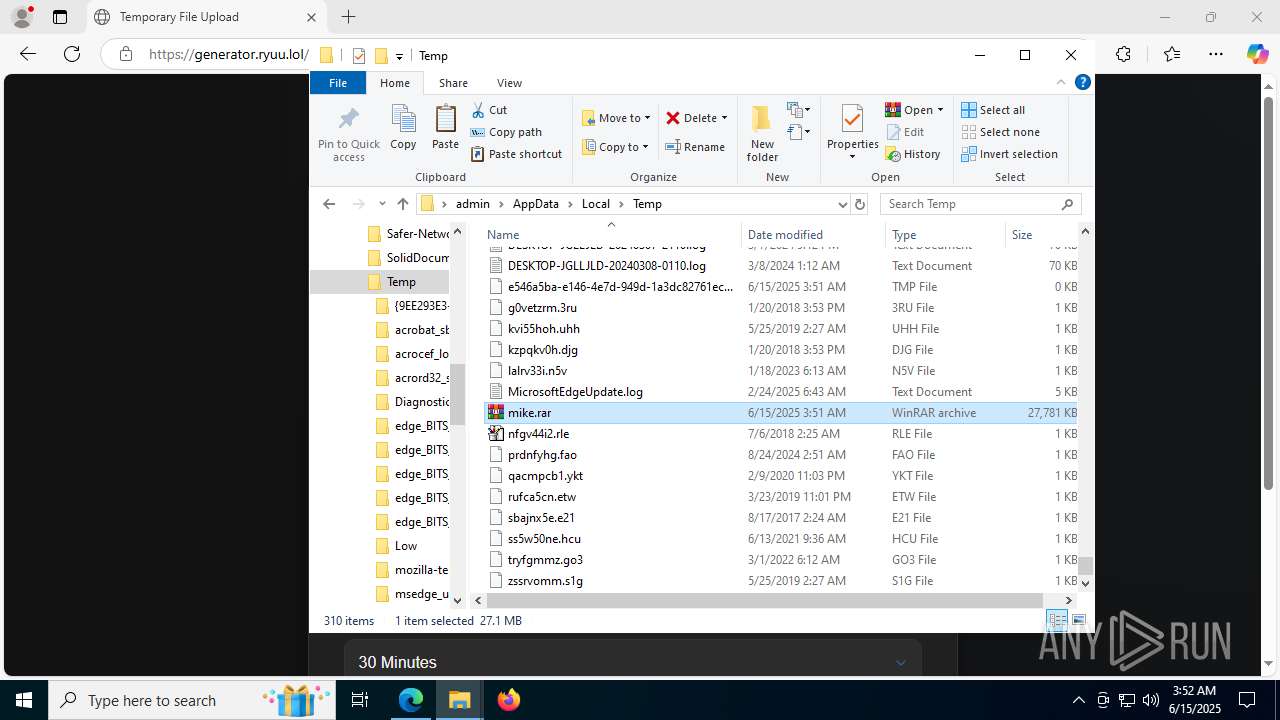Open Explorer Help icon
1280x720 pixels.
click(x=1082, y=83)
